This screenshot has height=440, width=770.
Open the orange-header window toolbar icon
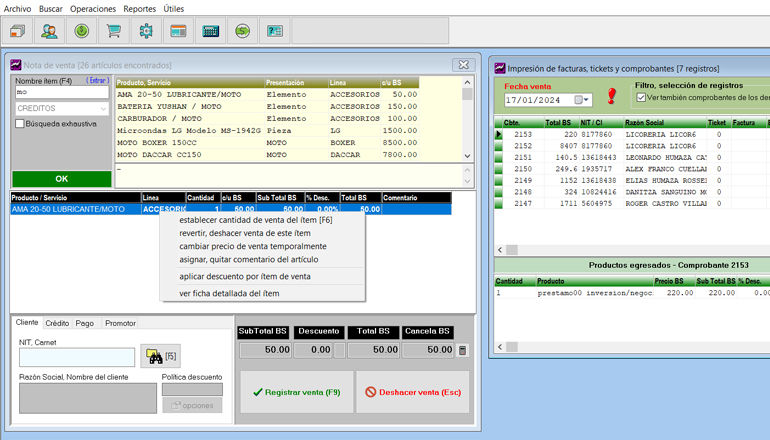pos(178,31)
